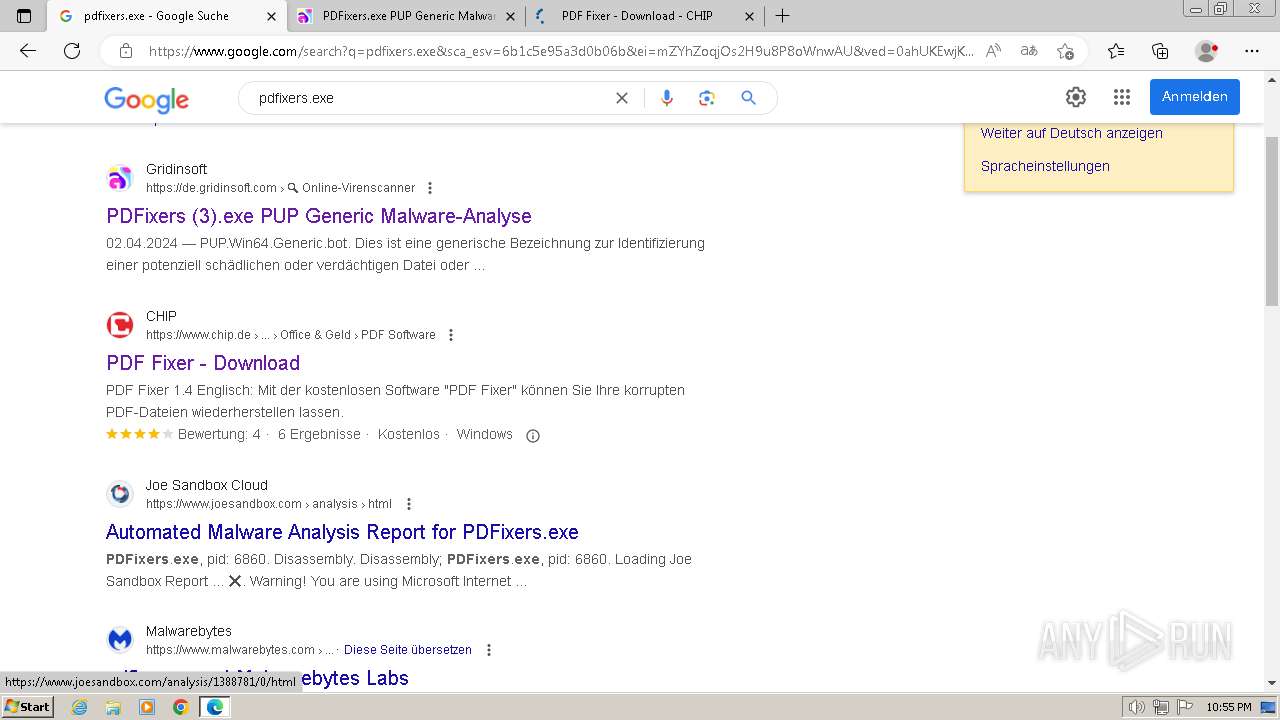This screenshot has height=720, width=1280.
Task: Click the Anmelden sign-in button
Action: point(1195,97)
